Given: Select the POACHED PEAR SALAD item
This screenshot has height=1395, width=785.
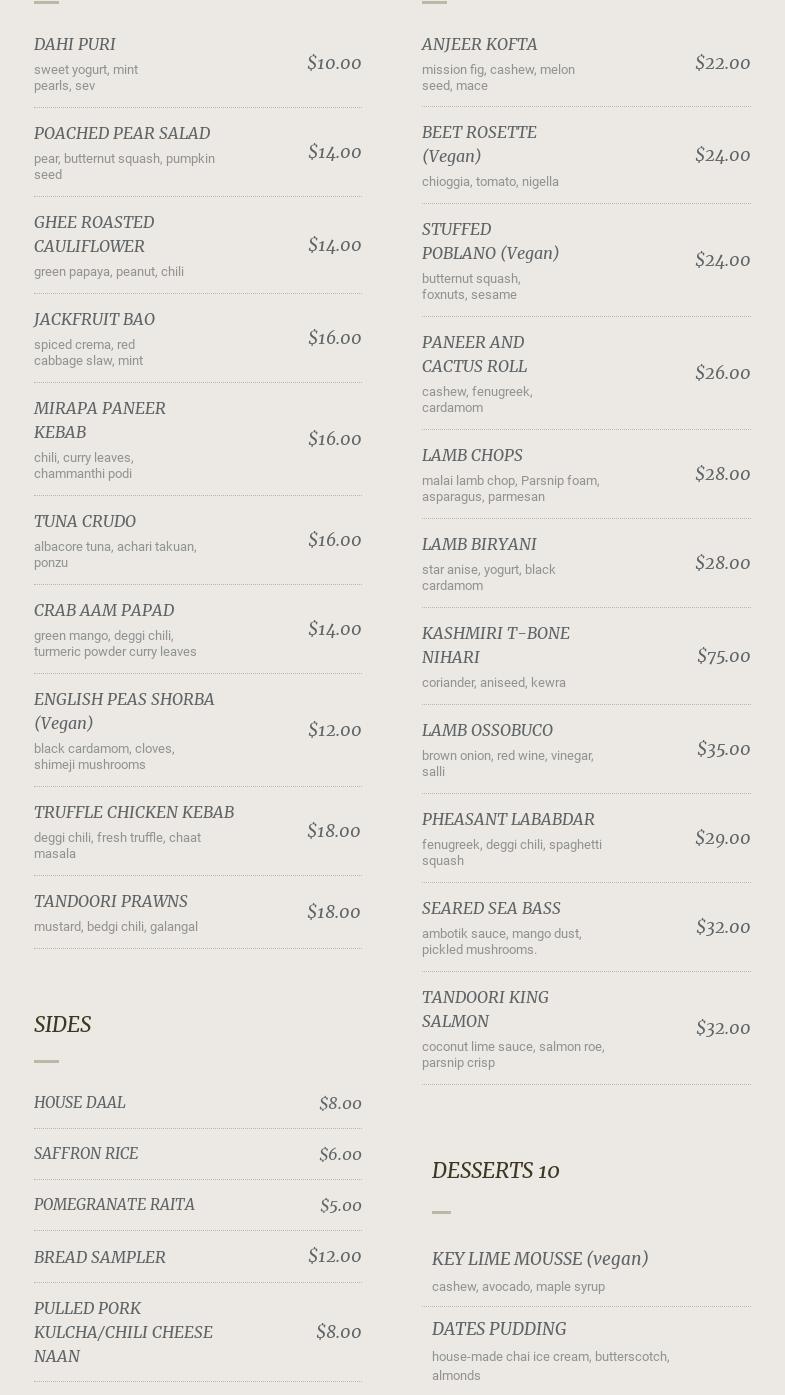Looking at the screenshot, I should coord(122,133).
